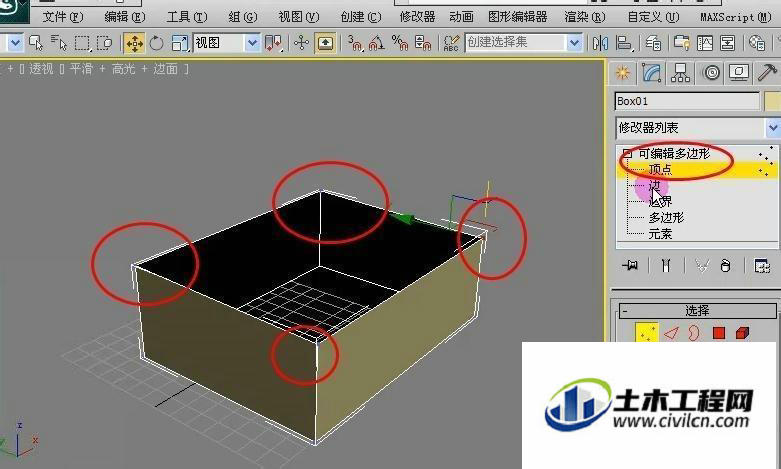Expand the 创建选择集 dropdown arrow
The height and width of the screenshot is (469, 781).
tap(574, 43)
